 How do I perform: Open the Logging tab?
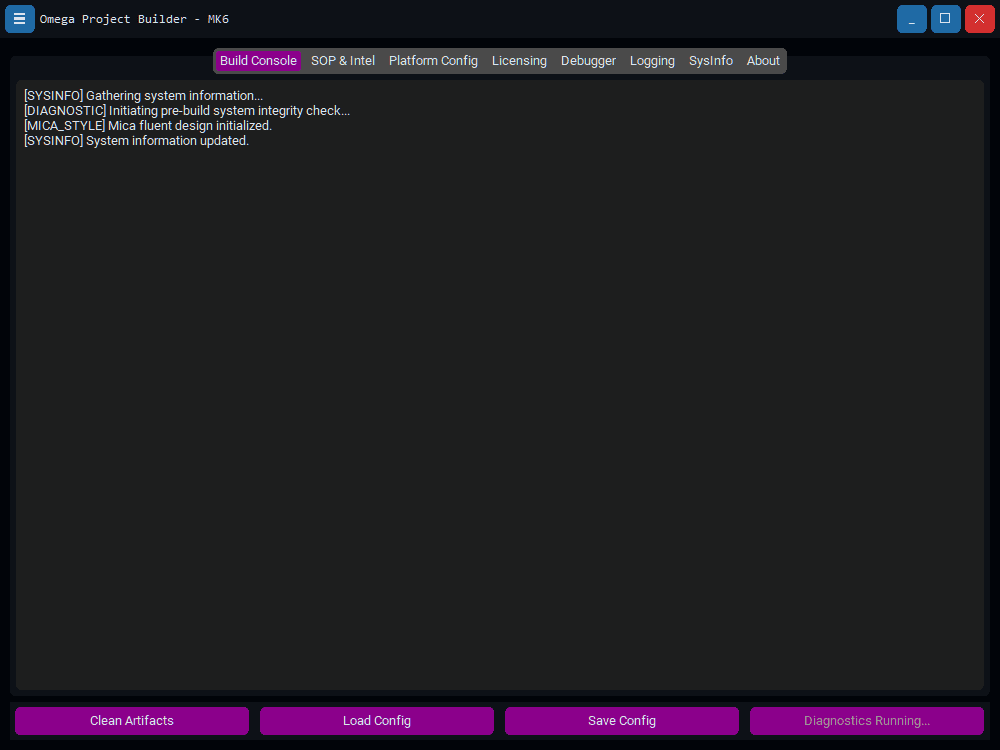(x=652, y=61)
